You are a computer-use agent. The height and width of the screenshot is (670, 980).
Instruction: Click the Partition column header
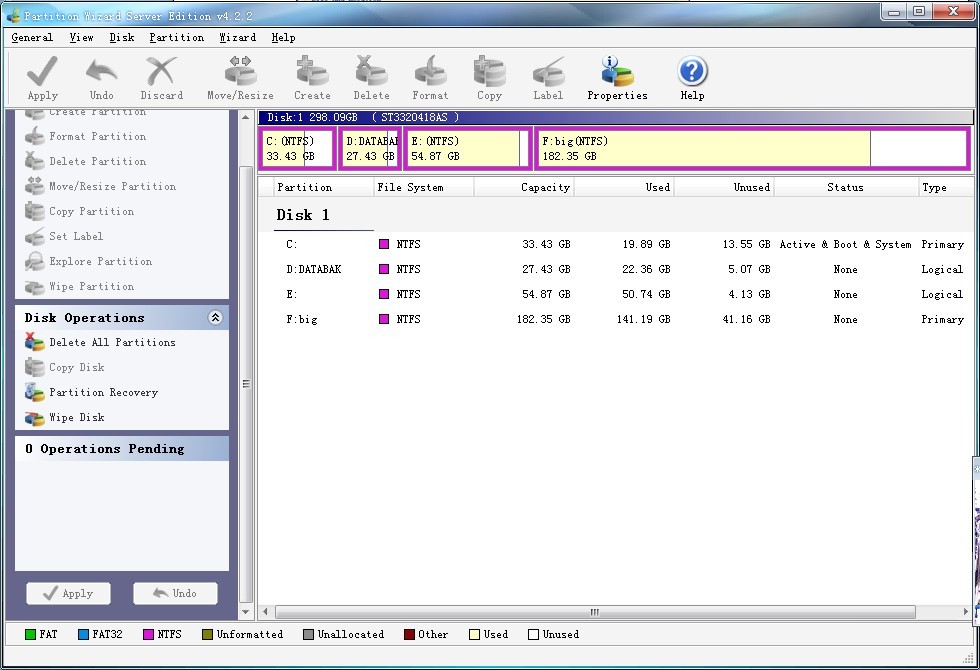pyautogui.click(x=323, y=188)
